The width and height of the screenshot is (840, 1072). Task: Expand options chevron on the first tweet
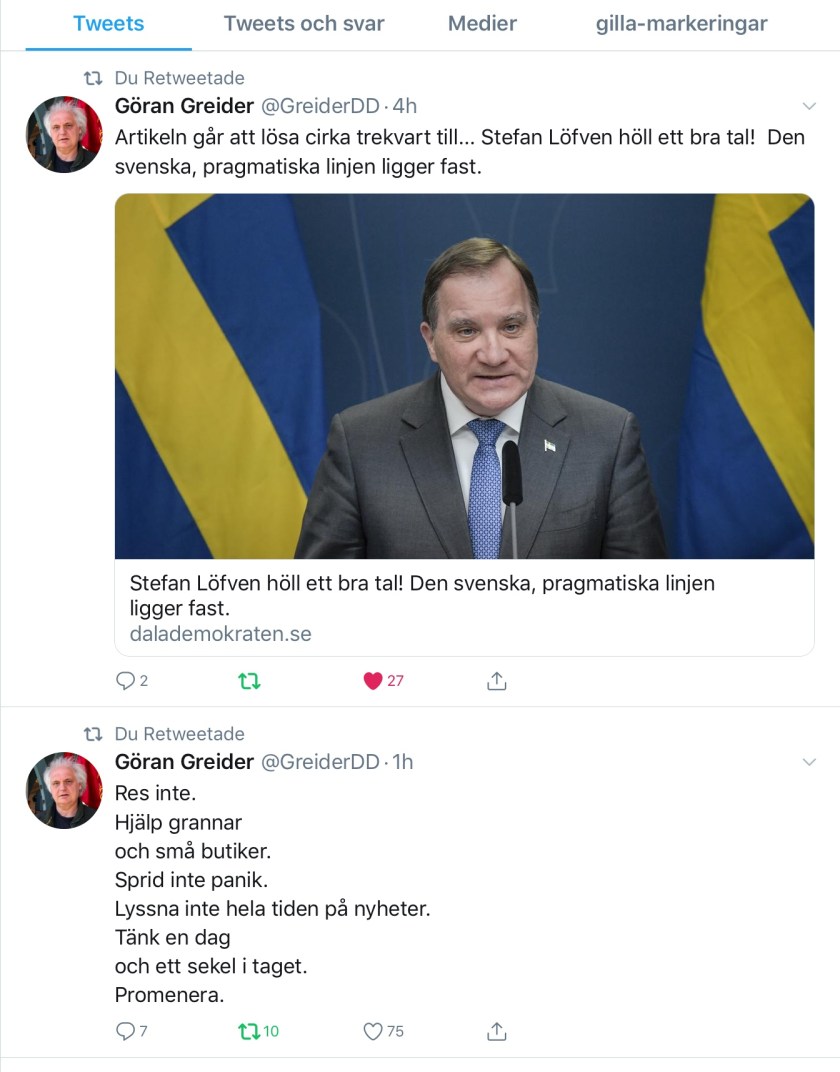click(809, 107)
